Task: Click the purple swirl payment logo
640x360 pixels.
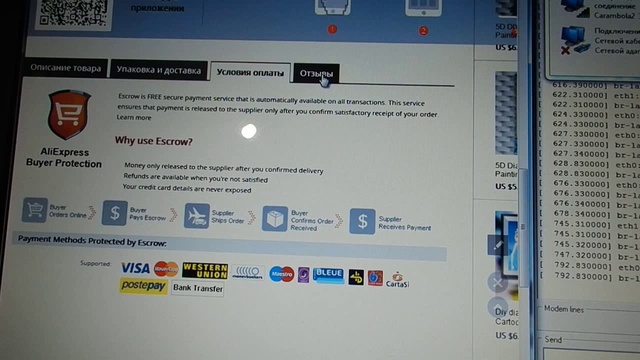Action: pyautogui.click(x=303, y=275)
